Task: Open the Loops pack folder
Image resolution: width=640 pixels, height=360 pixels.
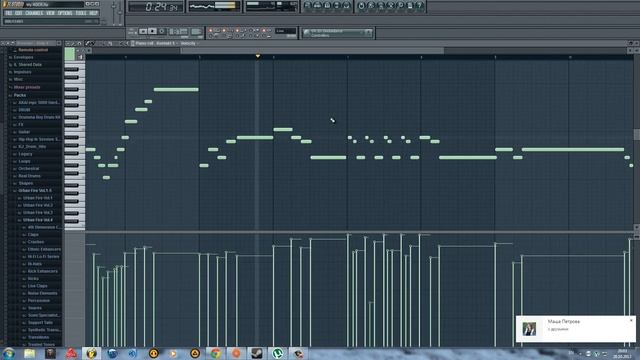Action: (x=24, y=161)
